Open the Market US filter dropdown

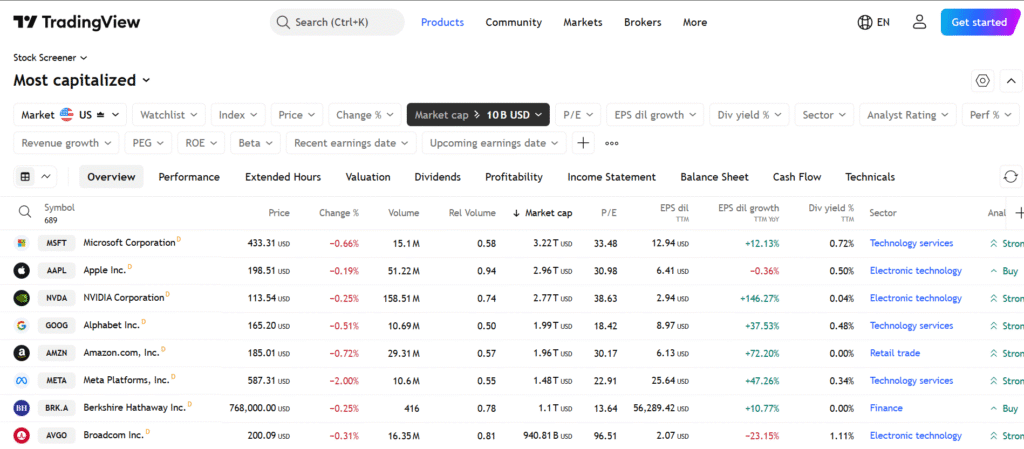click(70, 115)
